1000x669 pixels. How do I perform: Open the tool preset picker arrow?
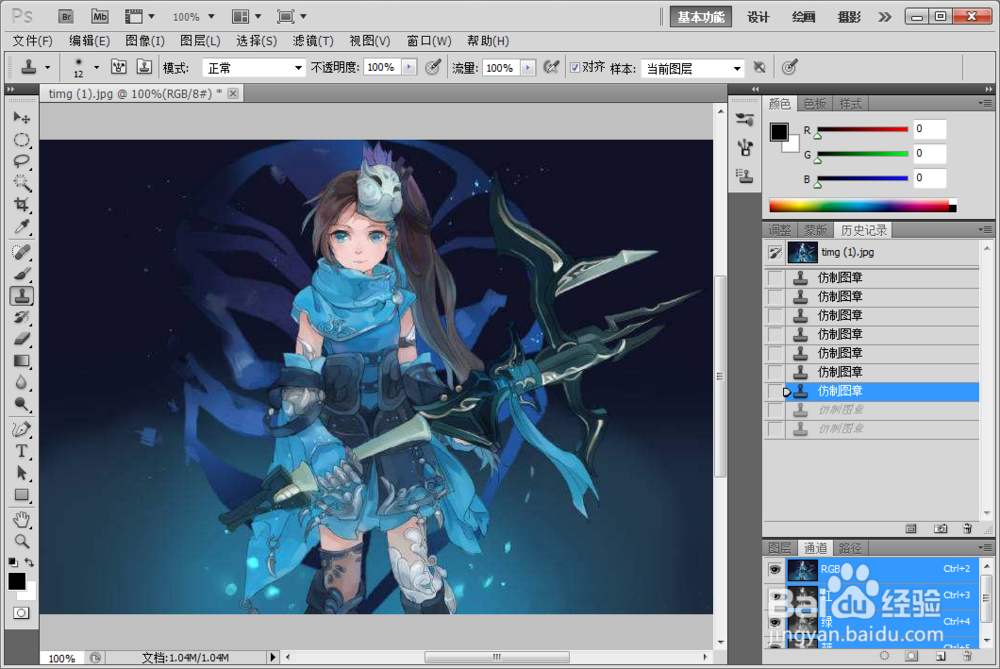[x=47, y=67]
